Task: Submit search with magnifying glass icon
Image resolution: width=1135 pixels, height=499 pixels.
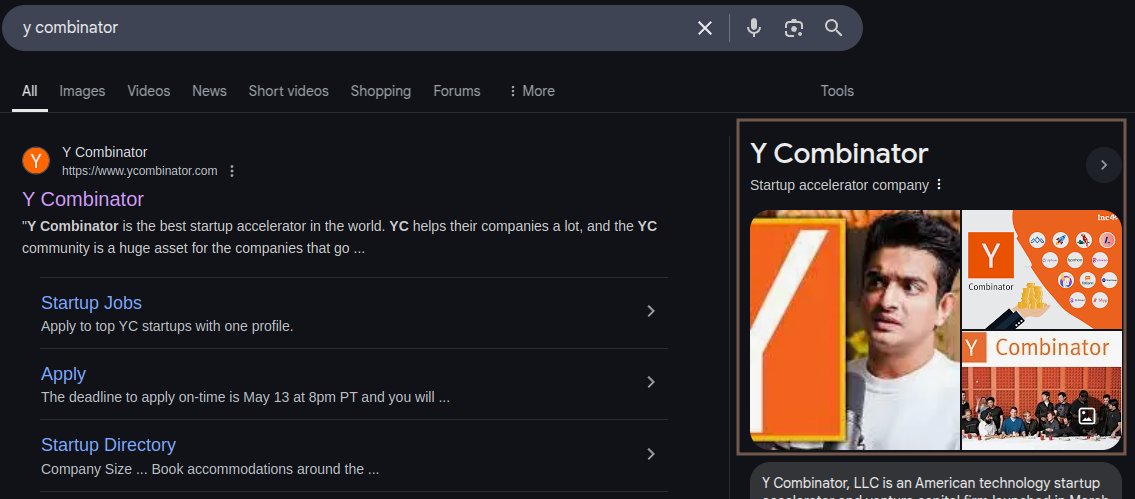Action: point(834,28)
